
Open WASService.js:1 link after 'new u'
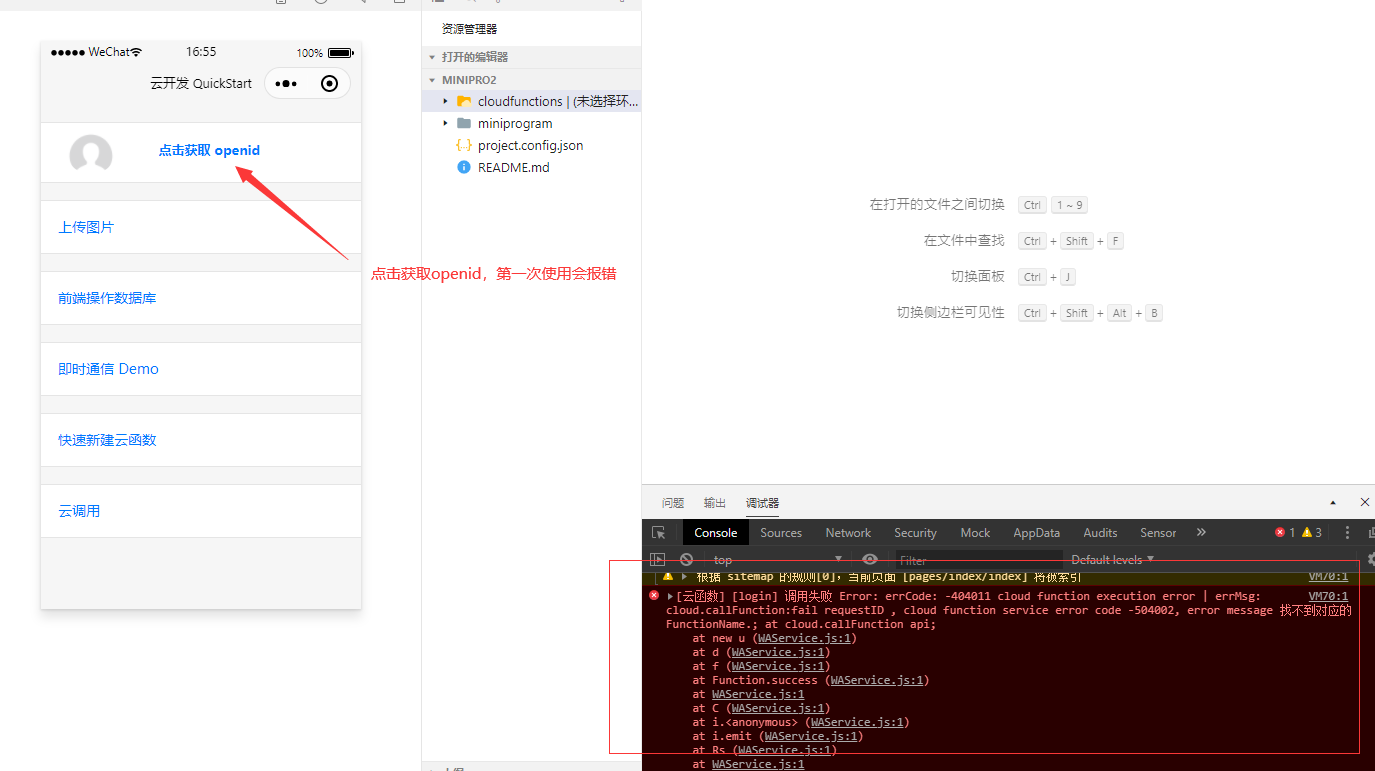pyautogui.click(x=805, y=638)
